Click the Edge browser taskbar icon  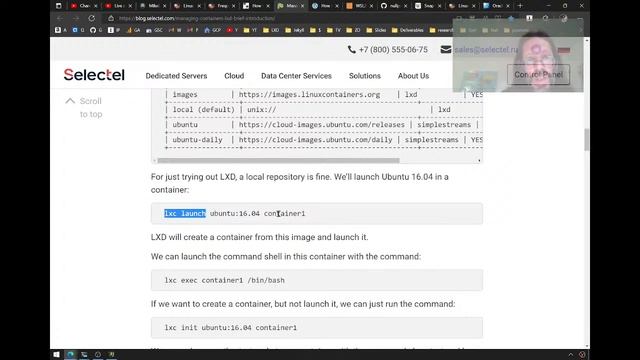pyautogui.click(x=70, y=355)
